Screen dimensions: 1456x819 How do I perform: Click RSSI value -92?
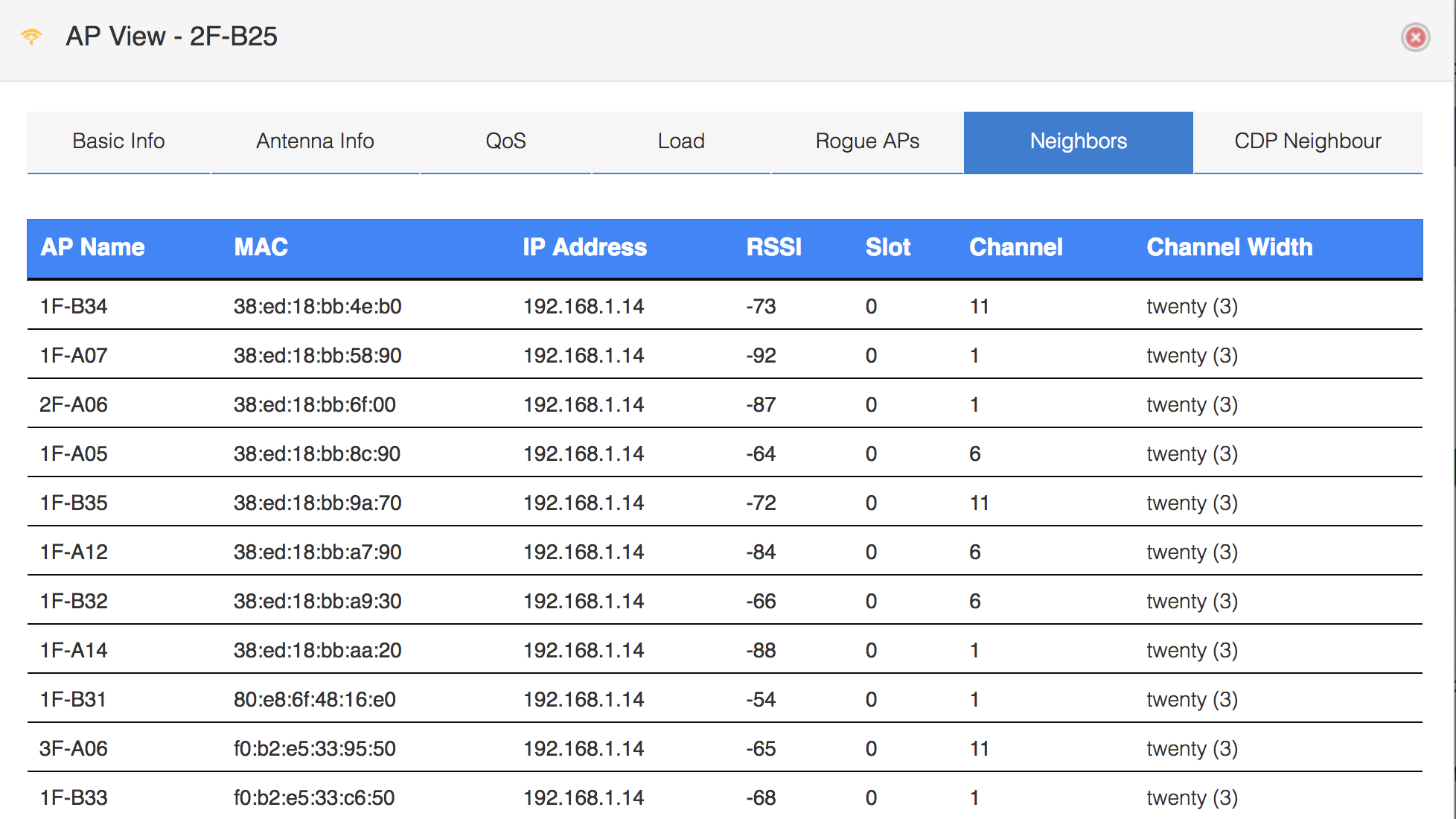tap(761, 355)
